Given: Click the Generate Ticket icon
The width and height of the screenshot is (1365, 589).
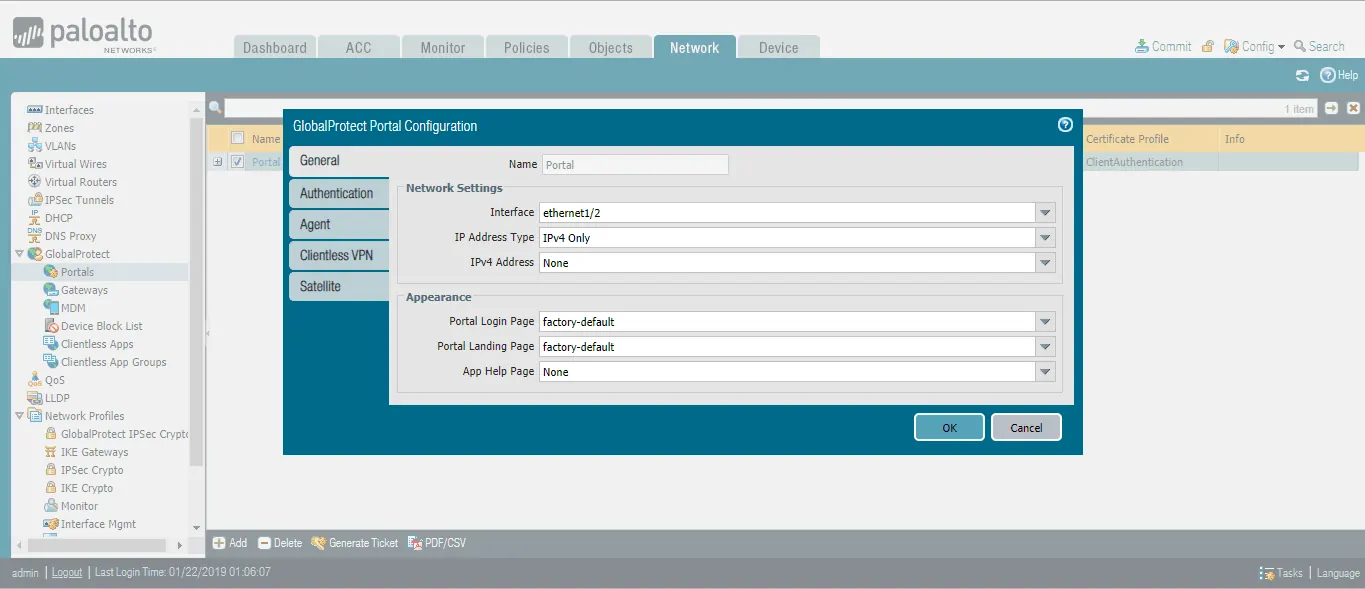Looking at the screenshot, I should point(318,543).
